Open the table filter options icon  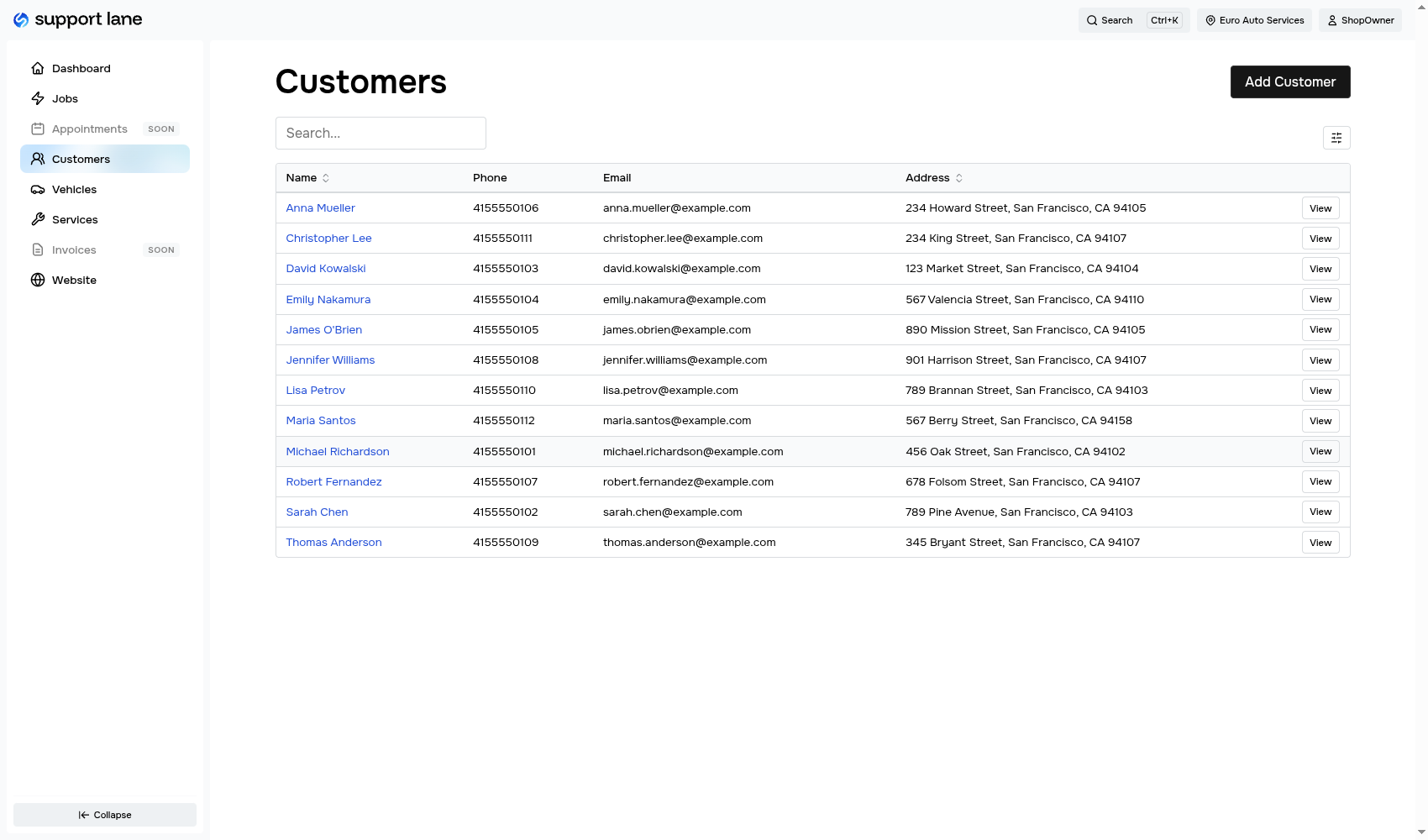tap(1336, 138)
